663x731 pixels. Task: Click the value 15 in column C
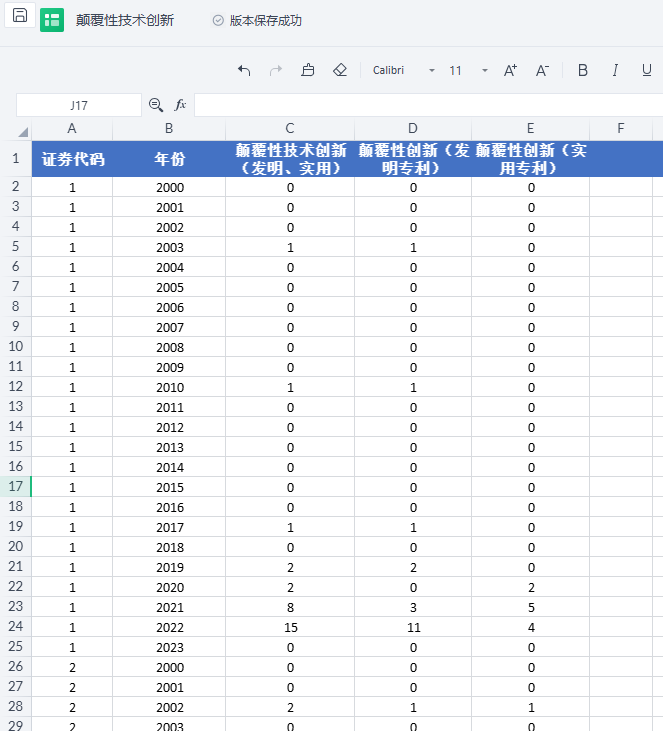coord(290,627)
